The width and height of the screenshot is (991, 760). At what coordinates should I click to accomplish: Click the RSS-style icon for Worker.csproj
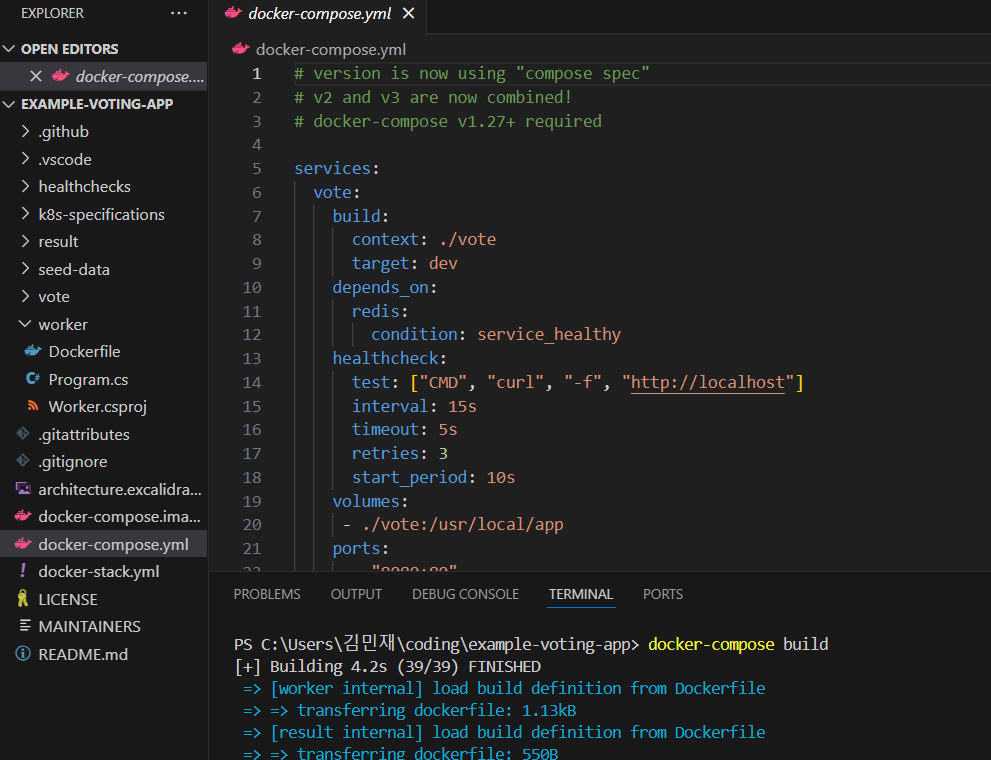pos(33,406)
